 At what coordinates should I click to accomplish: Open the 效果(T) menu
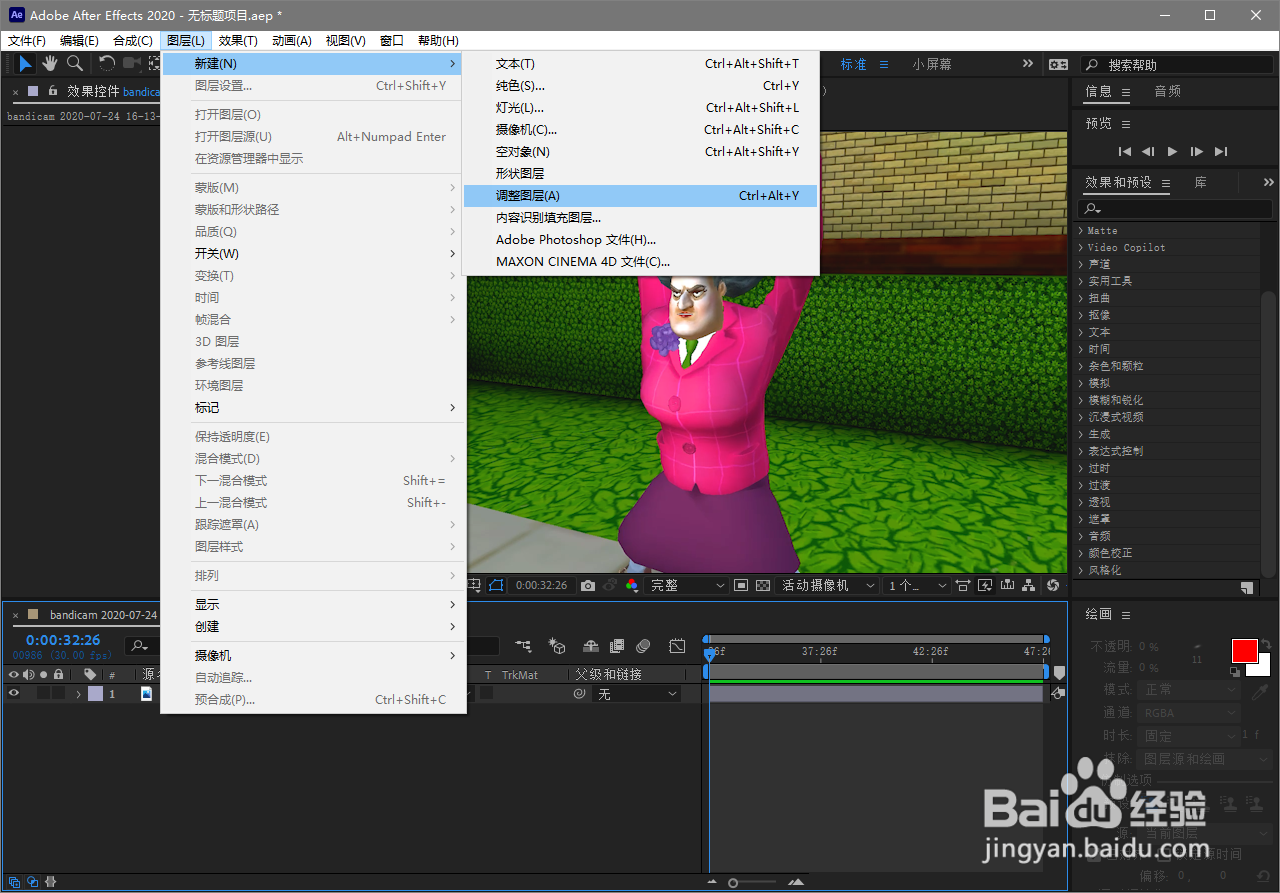tap(238, 41)
